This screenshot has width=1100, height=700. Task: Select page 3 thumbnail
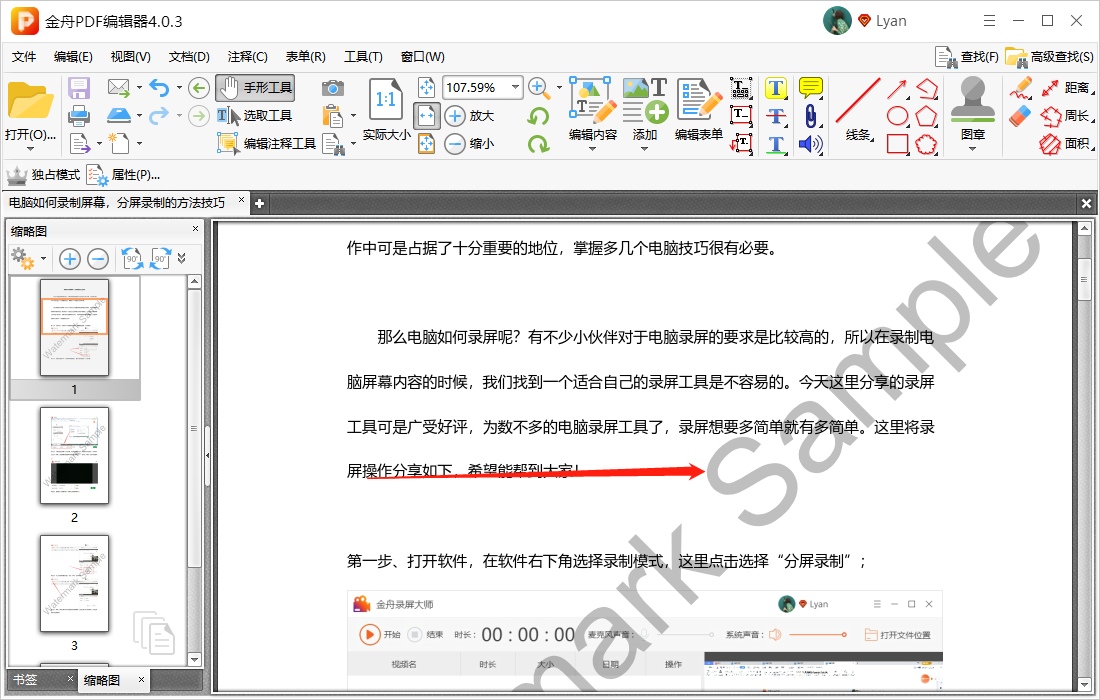click(74, 584)
